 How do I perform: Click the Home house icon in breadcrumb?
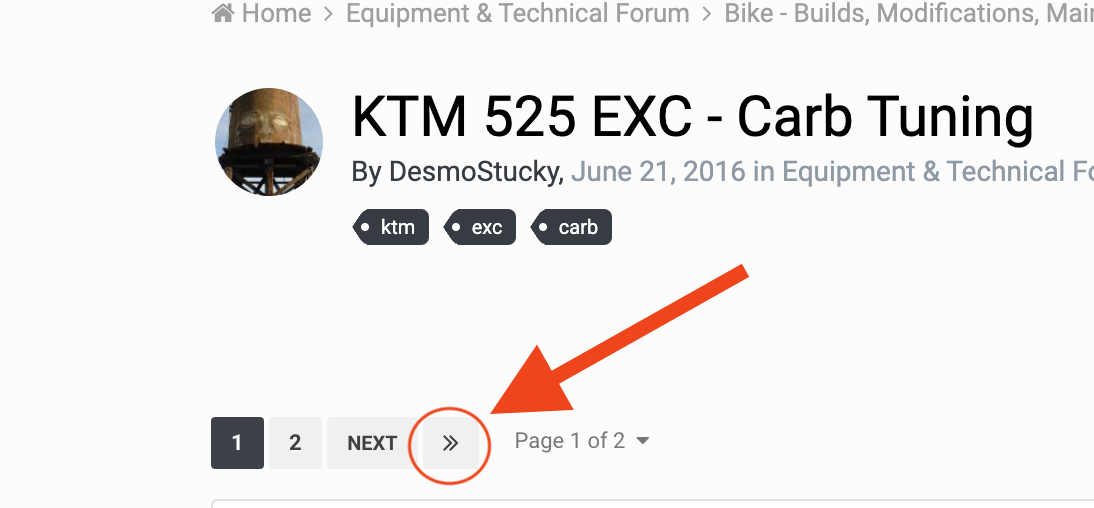(223, 13)
